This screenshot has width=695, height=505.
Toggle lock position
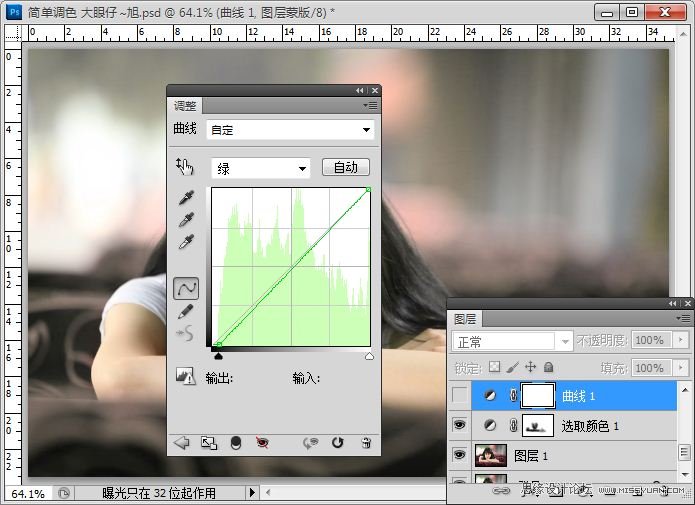click(530, 367)
